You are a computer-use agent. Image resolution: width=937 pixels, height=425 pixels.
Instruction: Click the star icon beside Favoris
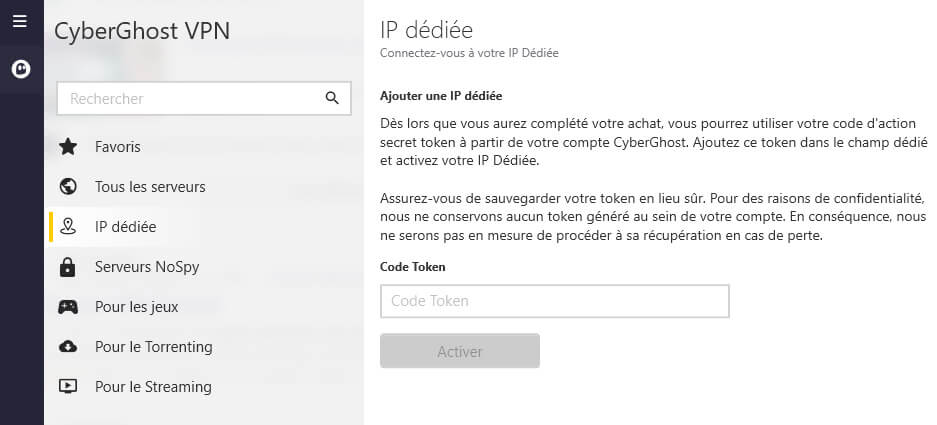(68, 146)
